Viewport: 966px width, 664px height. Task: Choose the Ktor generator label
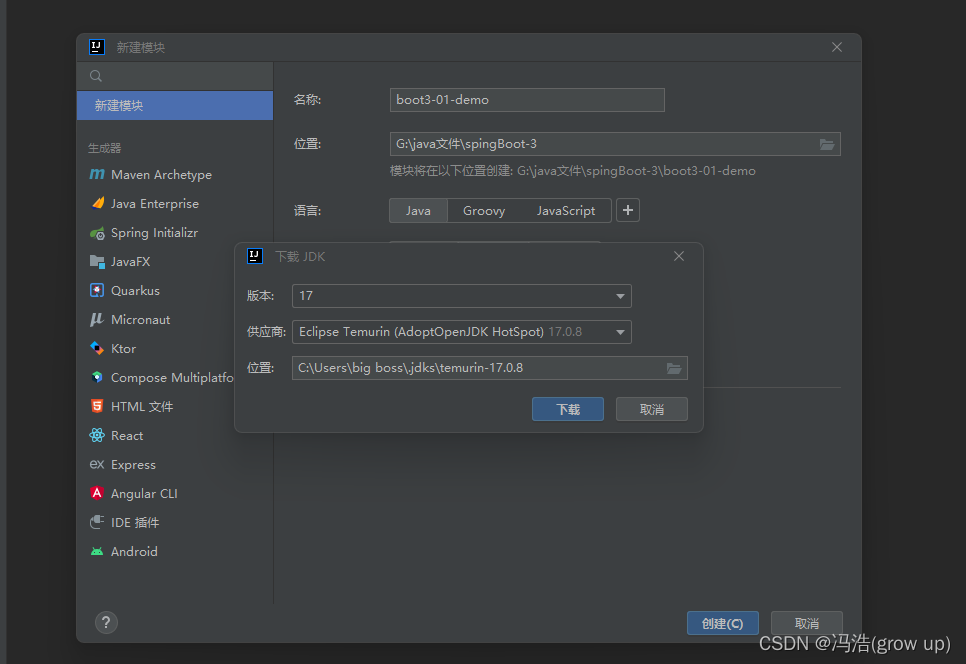(123, 349)
